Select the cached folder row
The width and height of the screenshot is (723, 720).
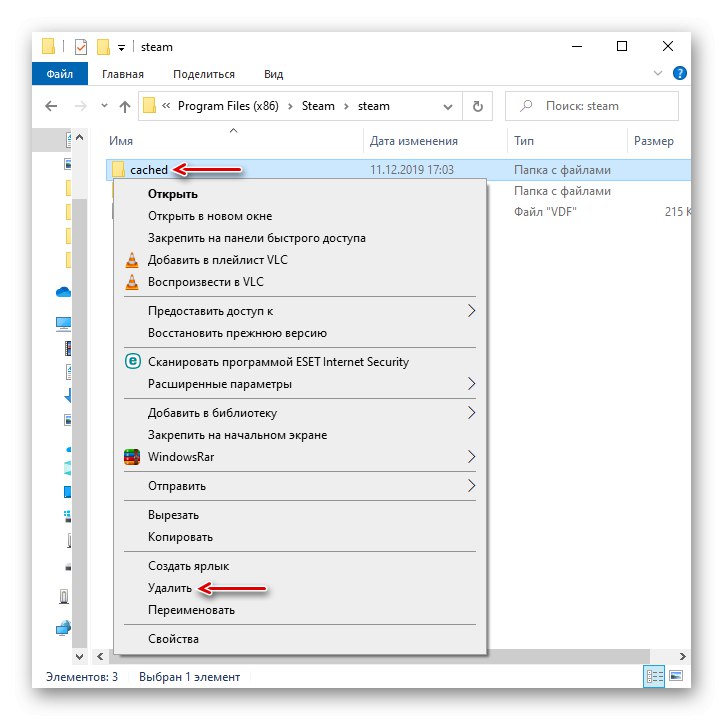398,170
